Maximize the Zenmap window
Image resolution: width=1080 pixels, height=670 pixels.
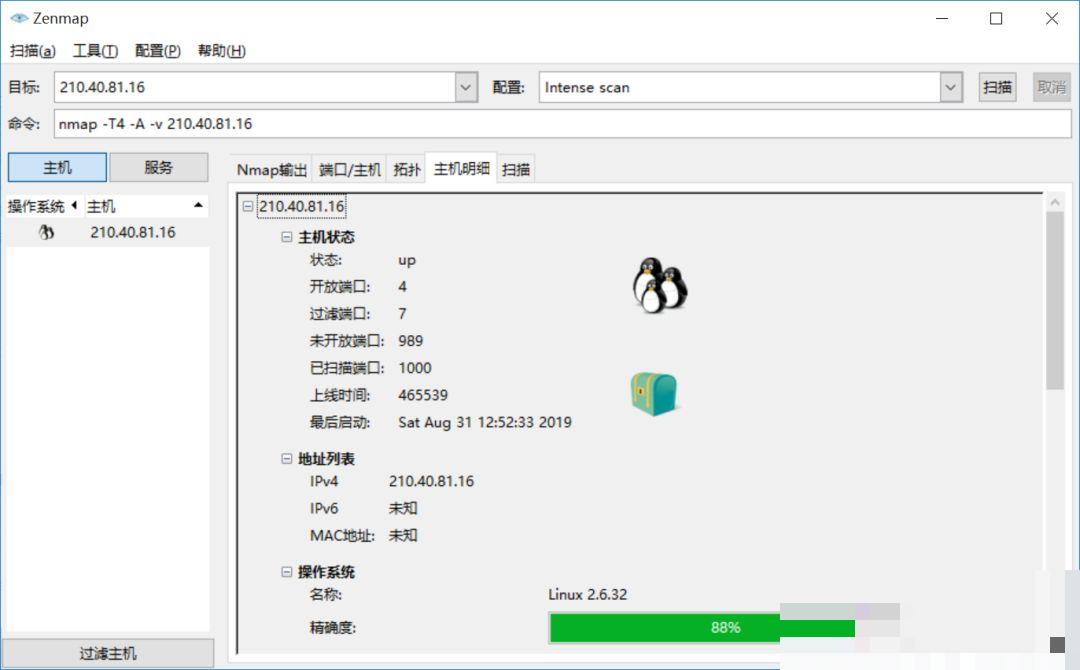point(996,19)
